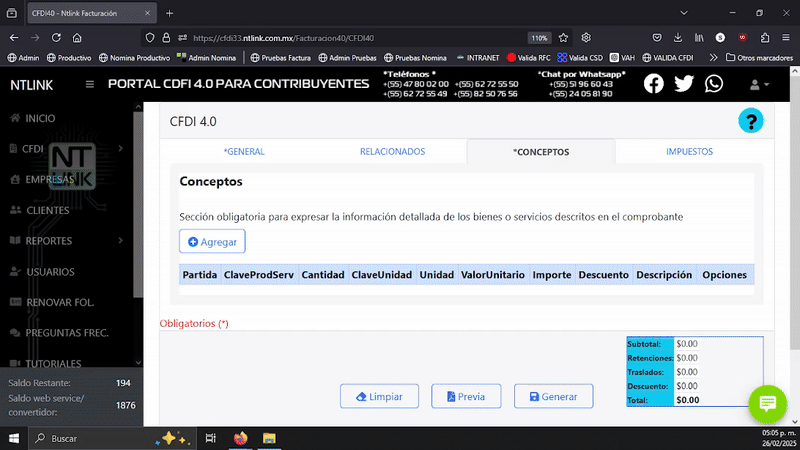The height and width of the screenshot is (450, 800).
Task: Switch to the IMPUESTOS tab
Action: click(x=689, y=152)
